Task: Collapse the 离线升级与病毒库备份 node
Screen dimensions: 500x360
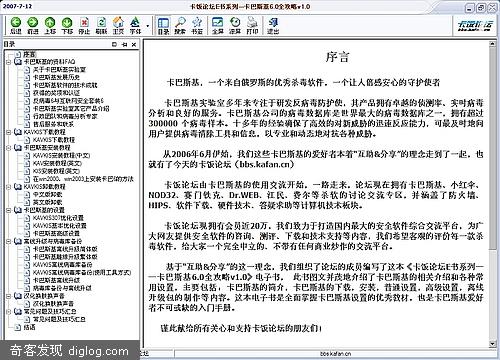Action: [x=9, y=242]
